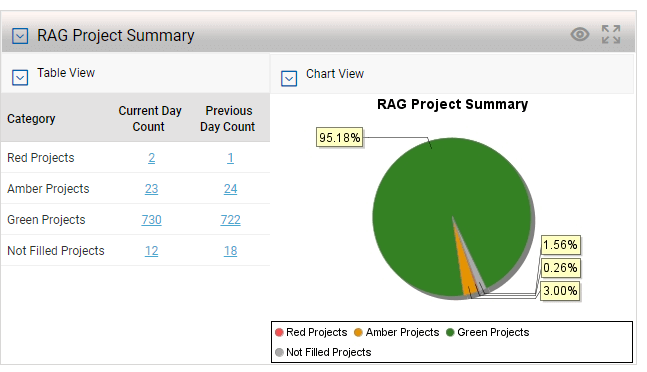Click the chart title RAG Project Summary

point(452,104)
